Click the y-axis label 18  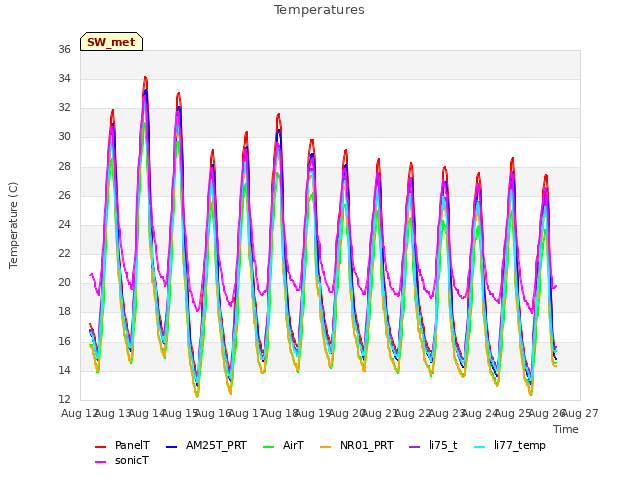pos(64,312)
